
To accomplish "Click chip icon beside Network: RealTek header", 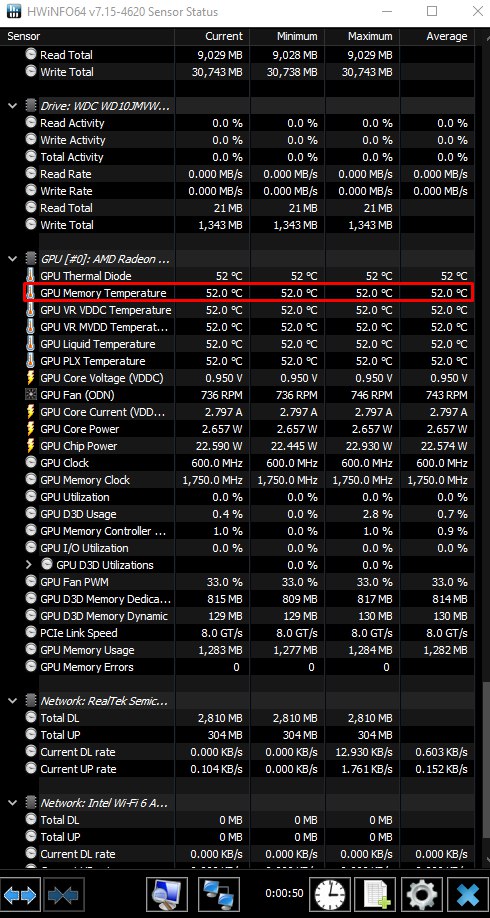I will point(30,701).
